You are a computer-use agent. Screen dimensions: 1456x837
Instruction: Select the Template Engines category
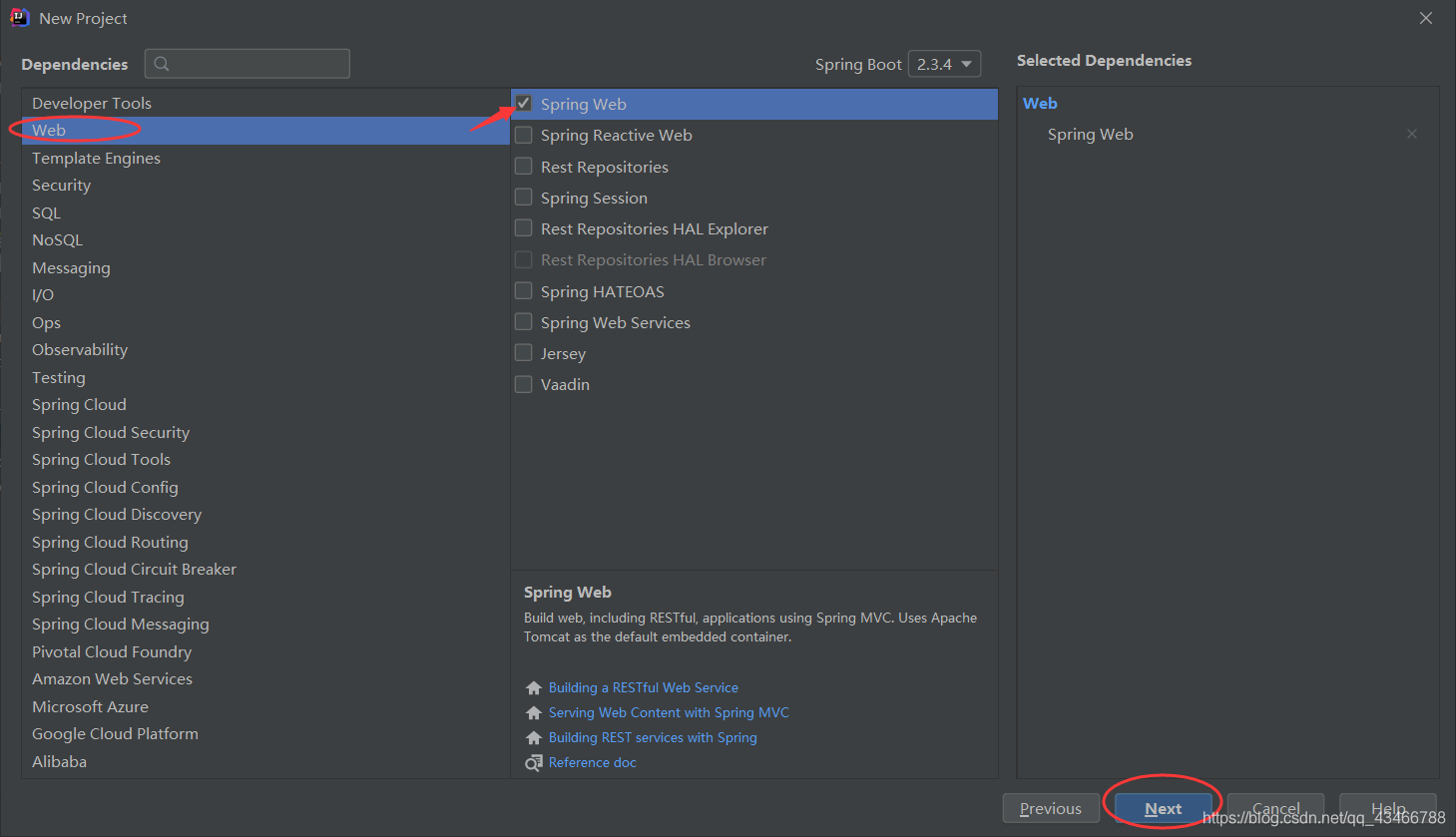pyautogui.click(x=265, y=158)
